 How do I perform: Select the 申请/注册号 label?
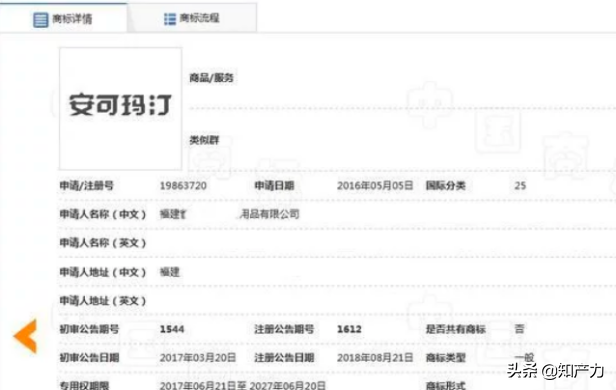point(86,186)
